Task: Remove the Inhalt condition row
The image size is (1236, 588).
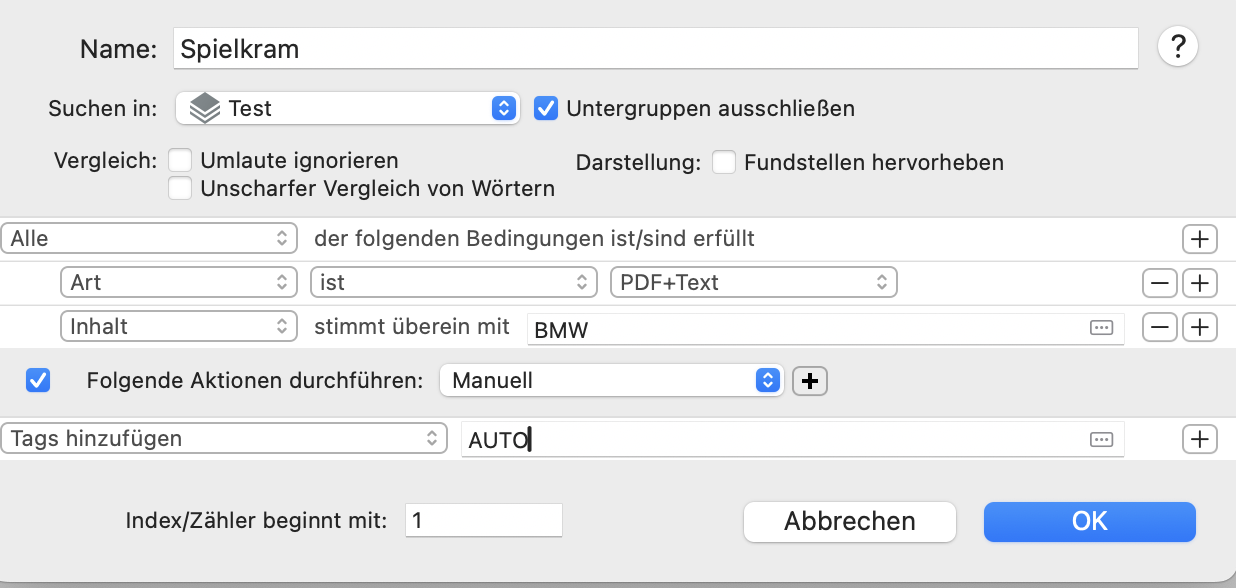Action: (x=1159, y=327)
